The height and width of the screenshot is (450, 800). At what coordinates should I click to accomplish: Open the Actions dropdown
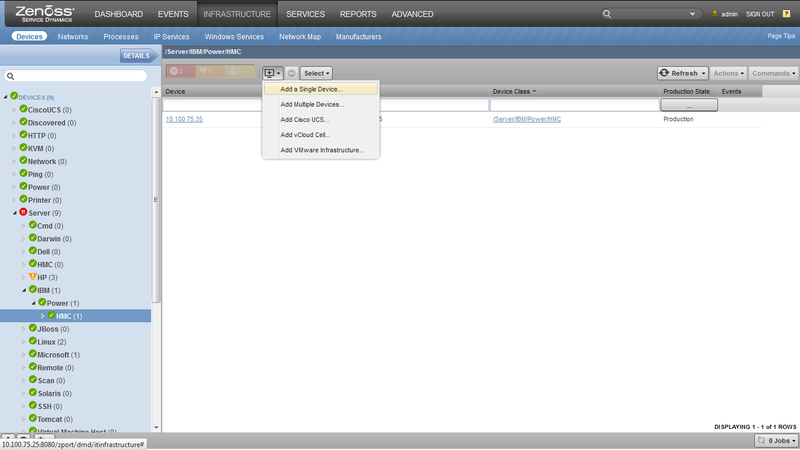coord(729,73)
